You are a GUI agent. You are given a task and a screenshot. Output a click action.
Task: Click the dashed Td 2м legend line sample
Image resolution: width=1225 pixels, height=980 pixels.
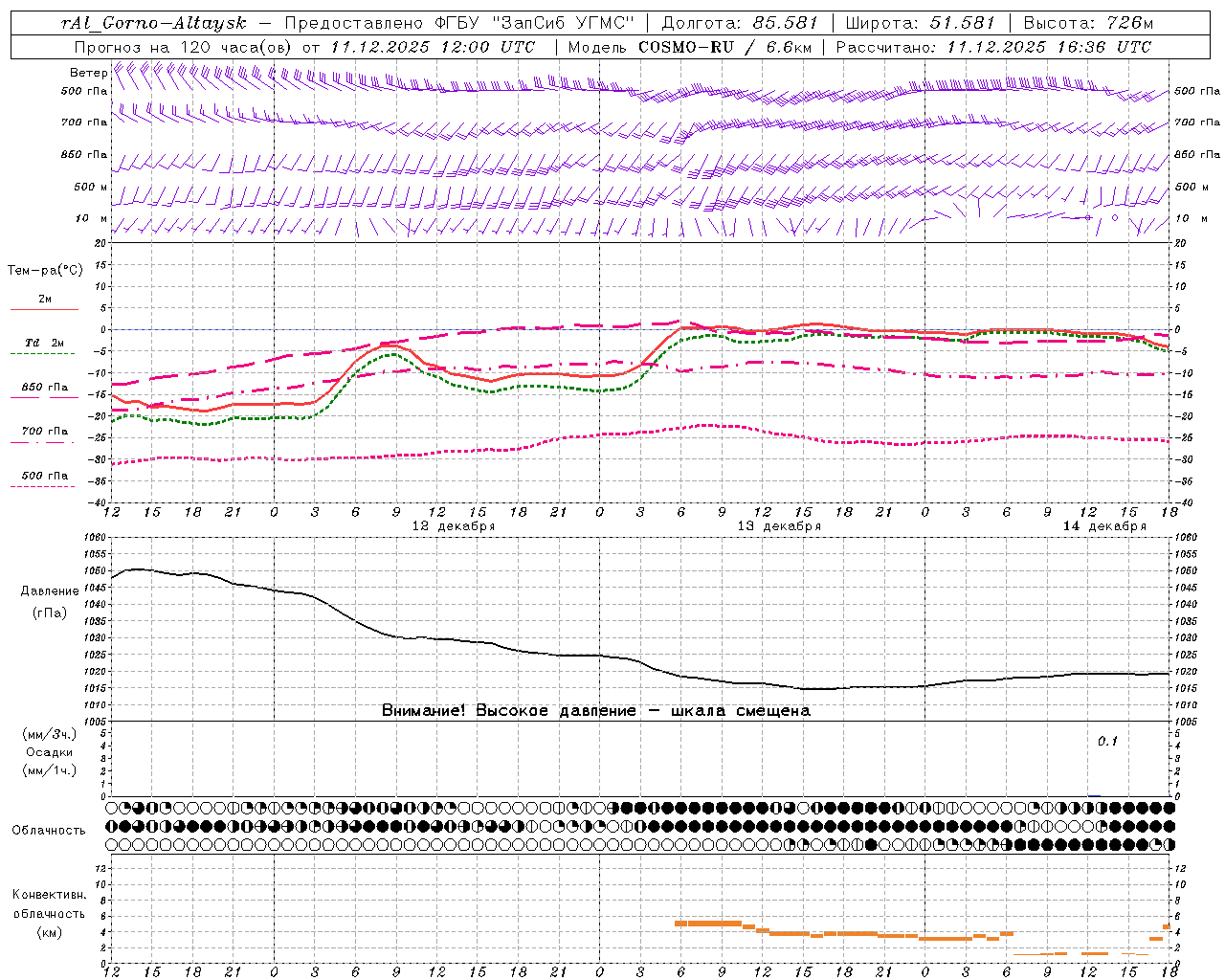[42, 354]
